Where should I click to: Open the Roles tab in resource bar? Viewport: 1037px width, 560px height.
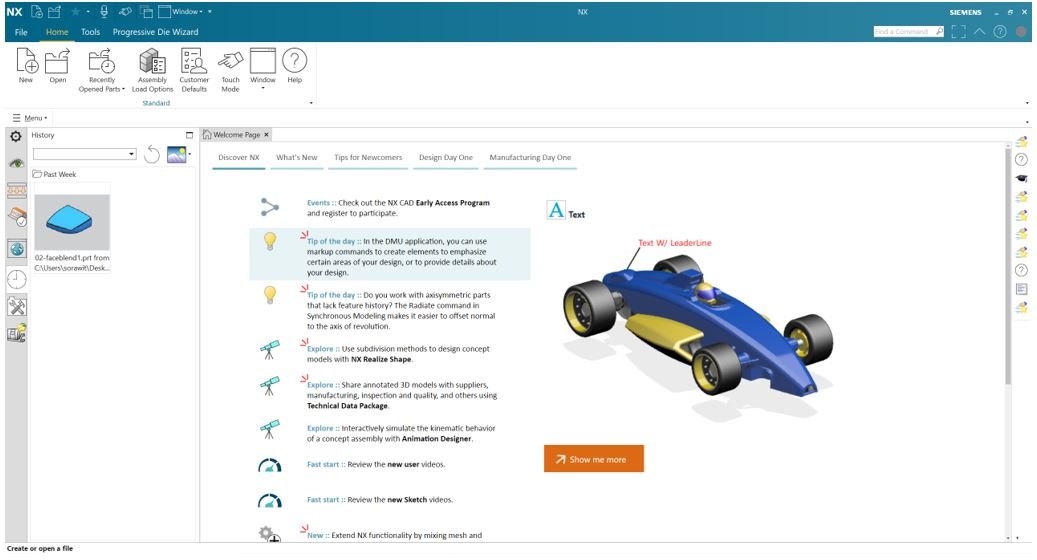17,333
